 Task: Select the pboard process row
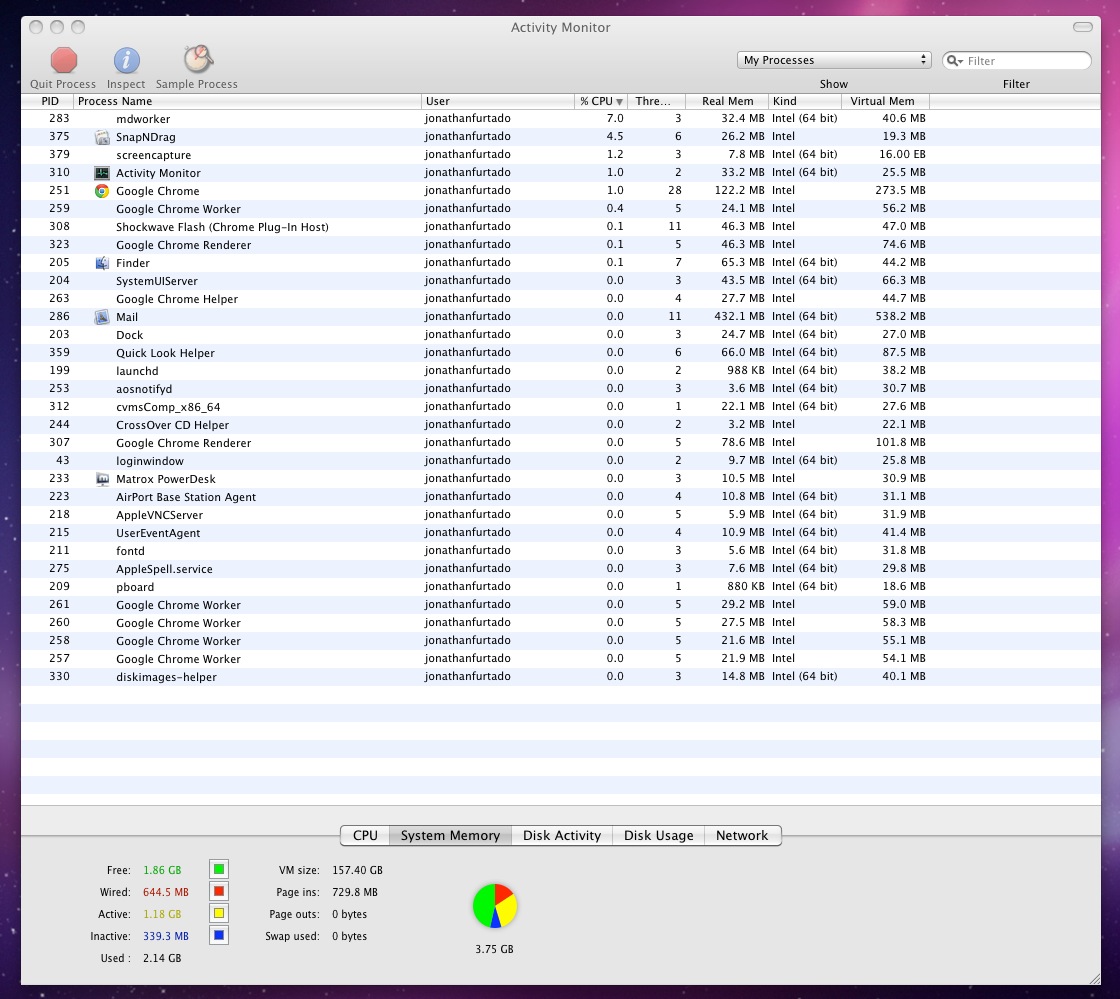pos(561,587)
